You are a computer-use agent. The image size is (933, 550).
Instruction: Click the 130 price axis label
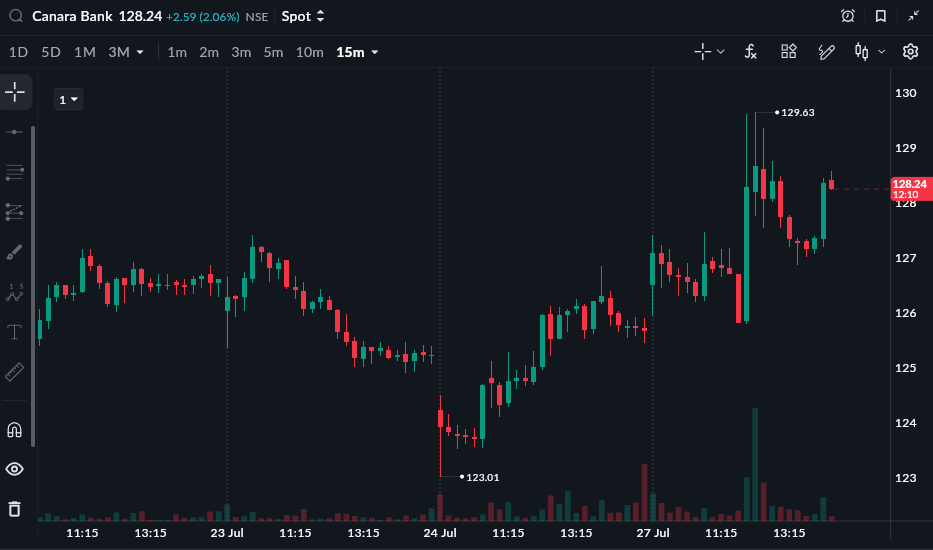(x=906, y=93)
